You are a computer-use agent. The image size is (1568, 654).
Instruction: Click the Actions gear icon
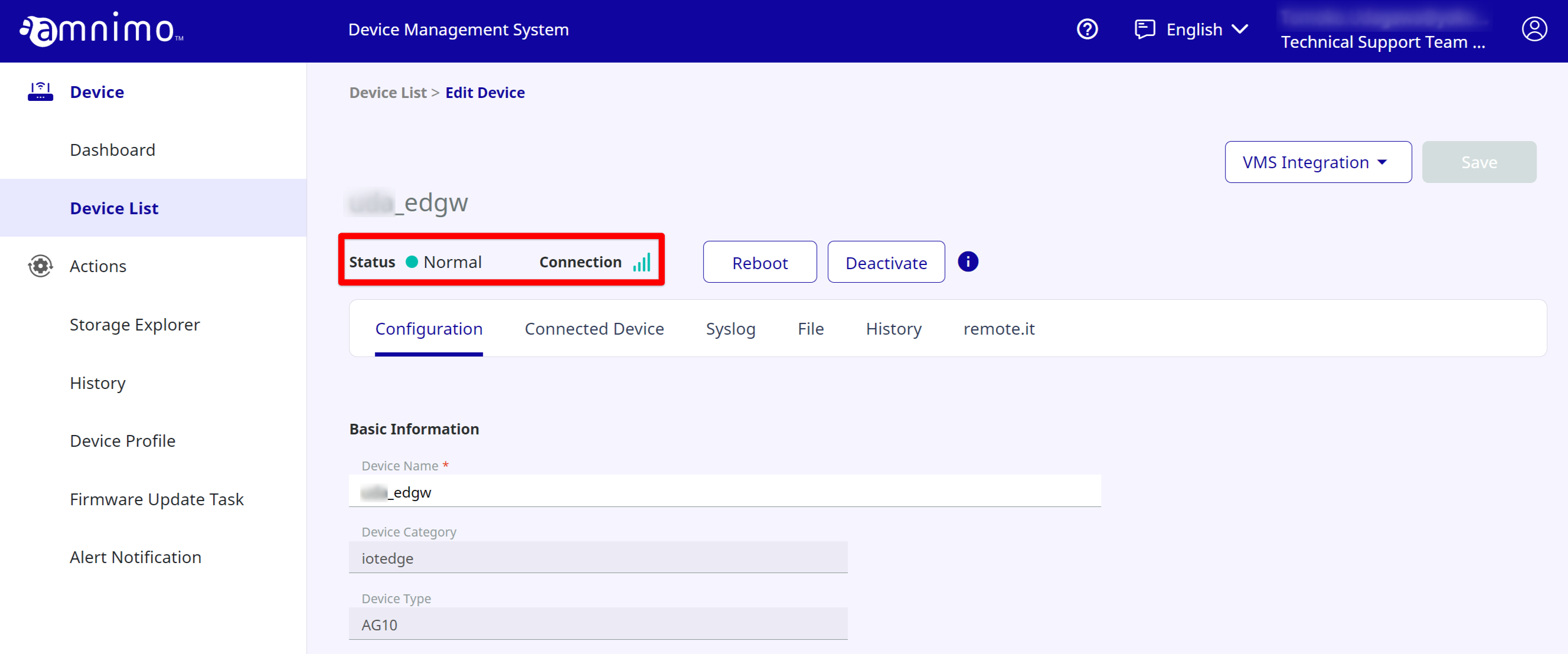pyautogui.click(x=40, y=266)
